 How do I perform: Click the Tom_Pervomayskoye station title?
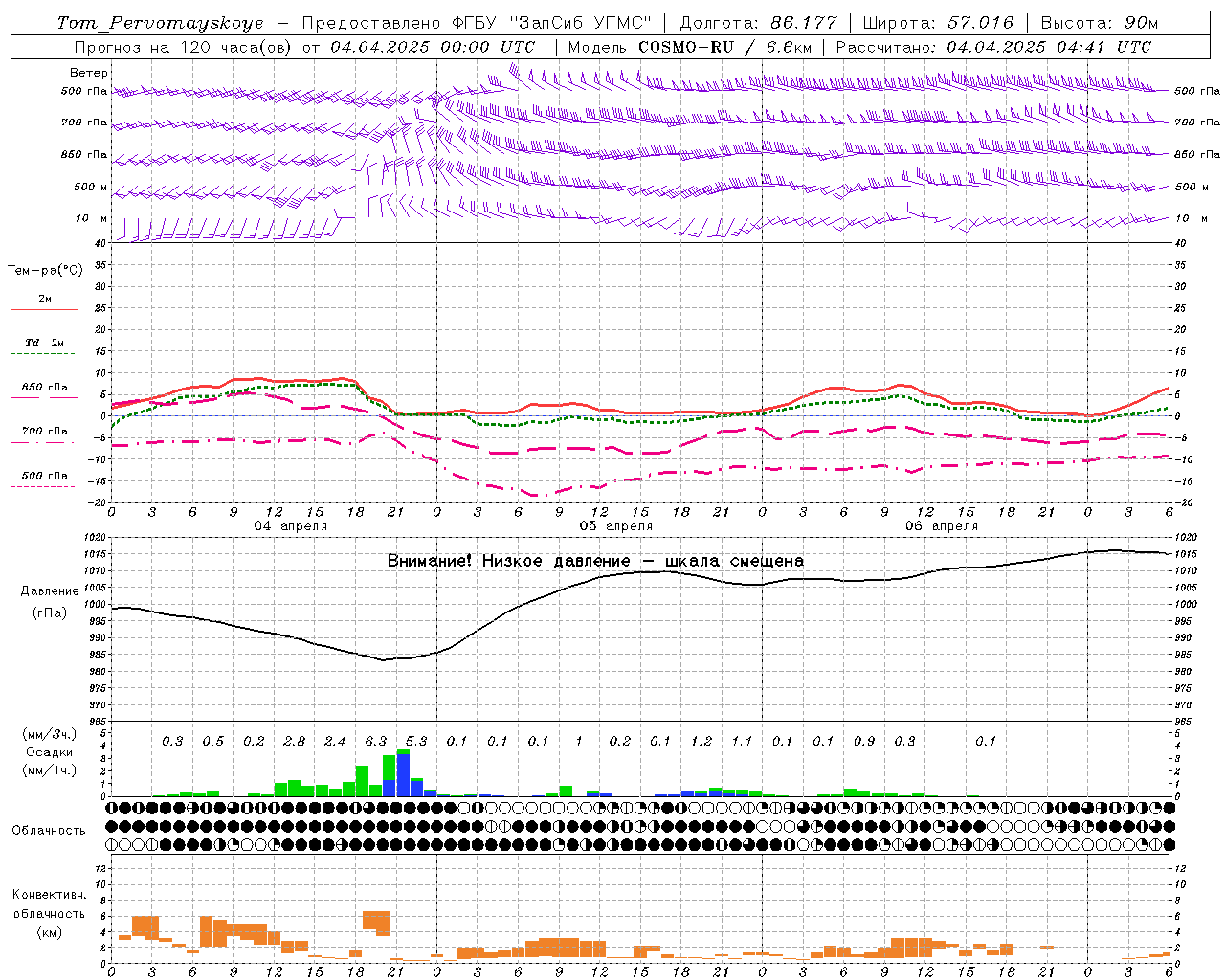pyautogui.click(x=160, y=23)
